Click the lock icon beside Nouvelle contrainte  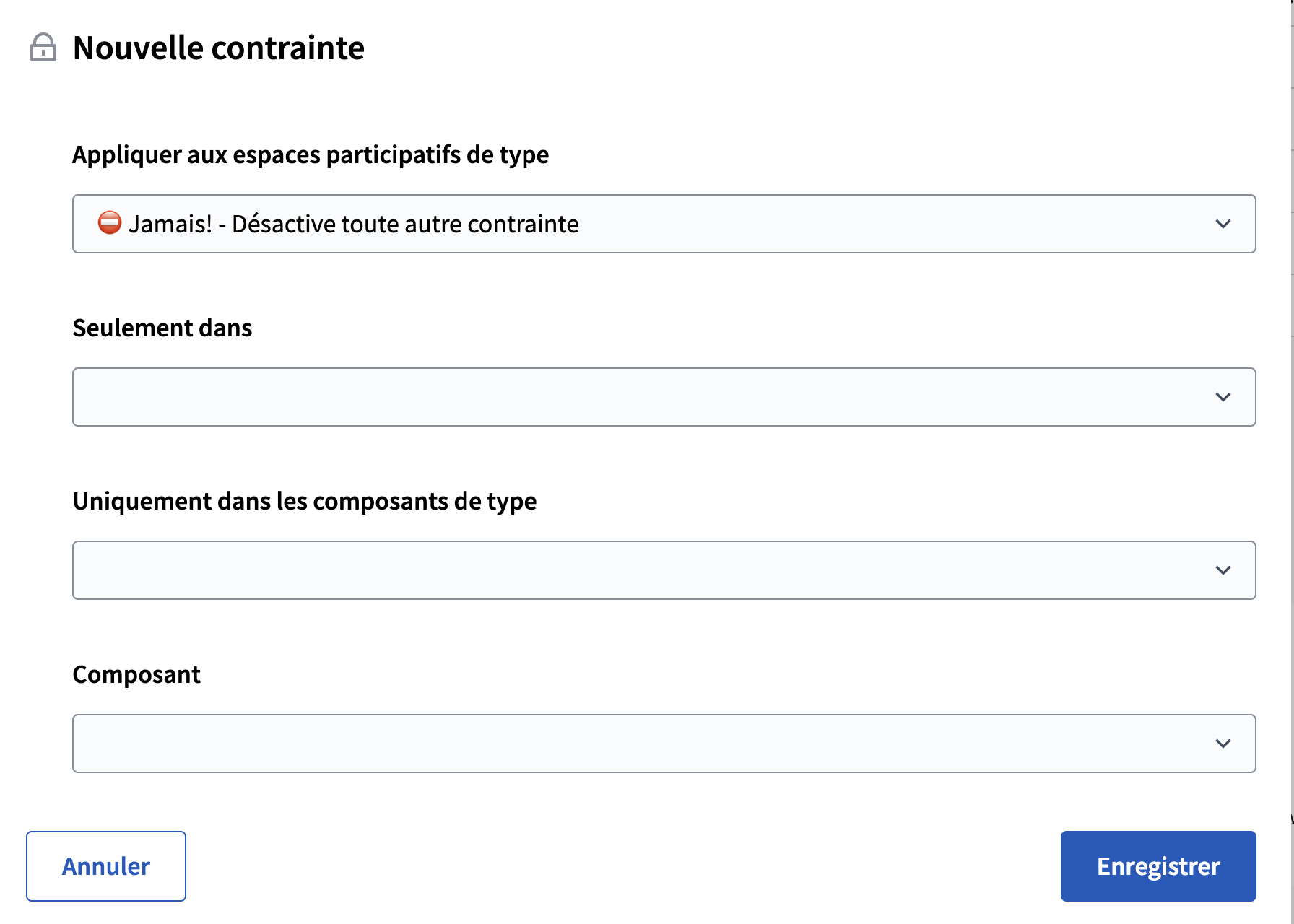[43, 48]
